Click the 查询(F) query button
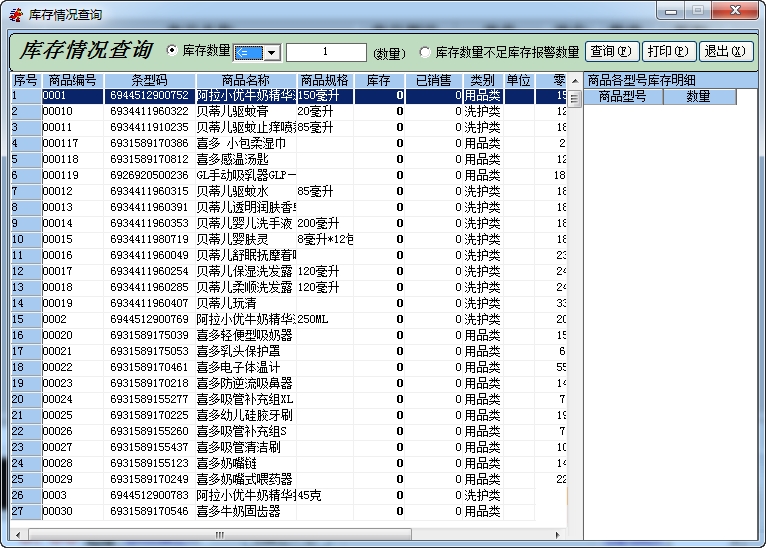Viewport: 766px width, 548px height. point(613,51)
